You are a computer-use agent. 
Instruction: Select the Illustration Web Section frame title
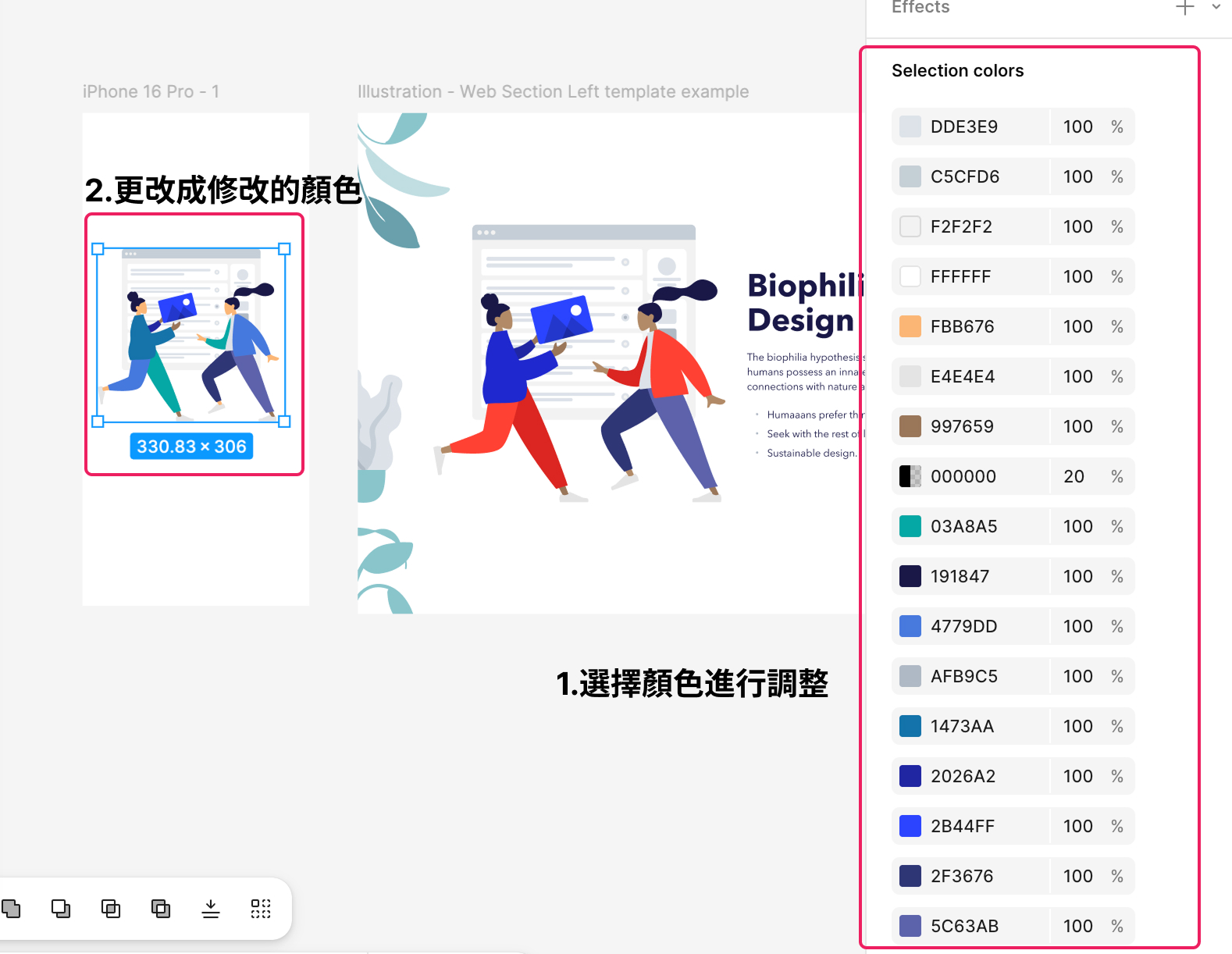[553, 91]
